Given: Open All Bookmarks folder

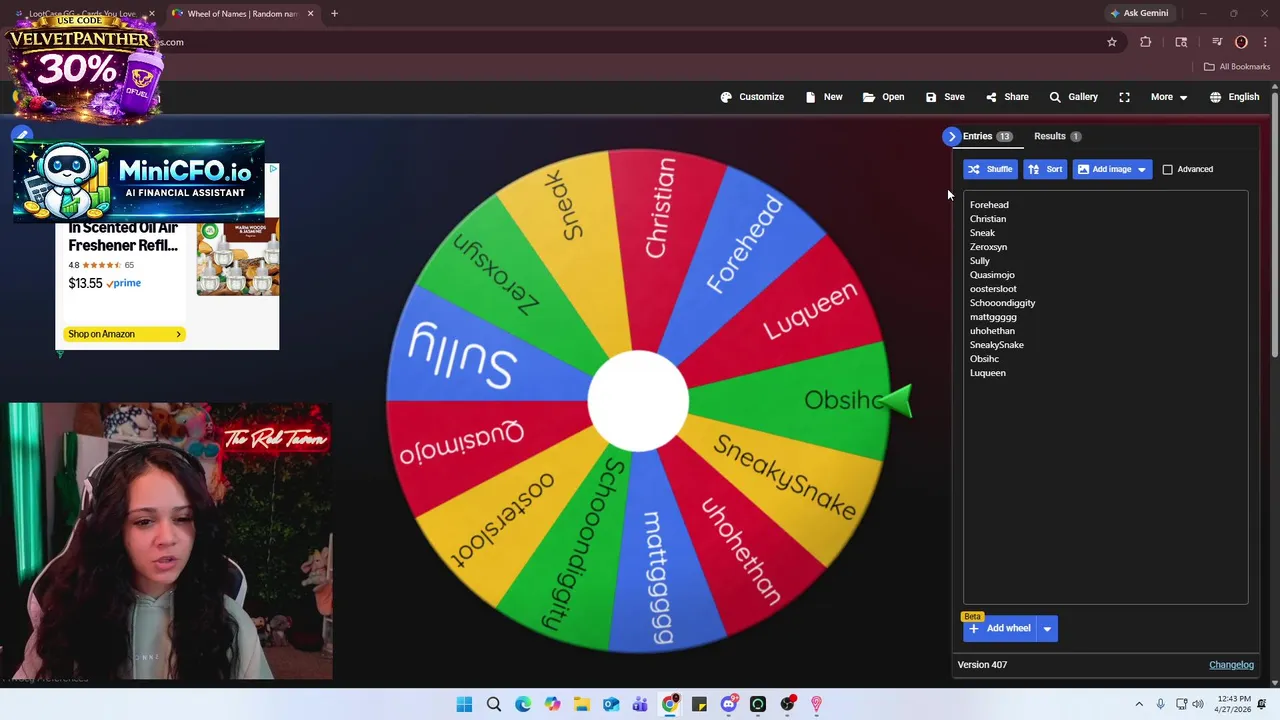Looking at the screenshot, I should point(1237,67).
